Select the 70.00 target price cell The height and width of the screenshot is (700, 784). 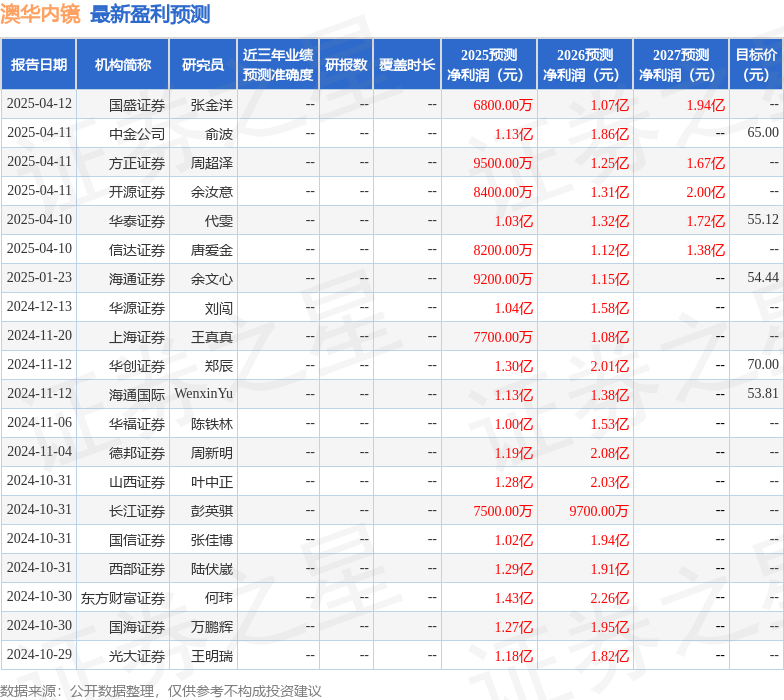[x=762, y=365]
